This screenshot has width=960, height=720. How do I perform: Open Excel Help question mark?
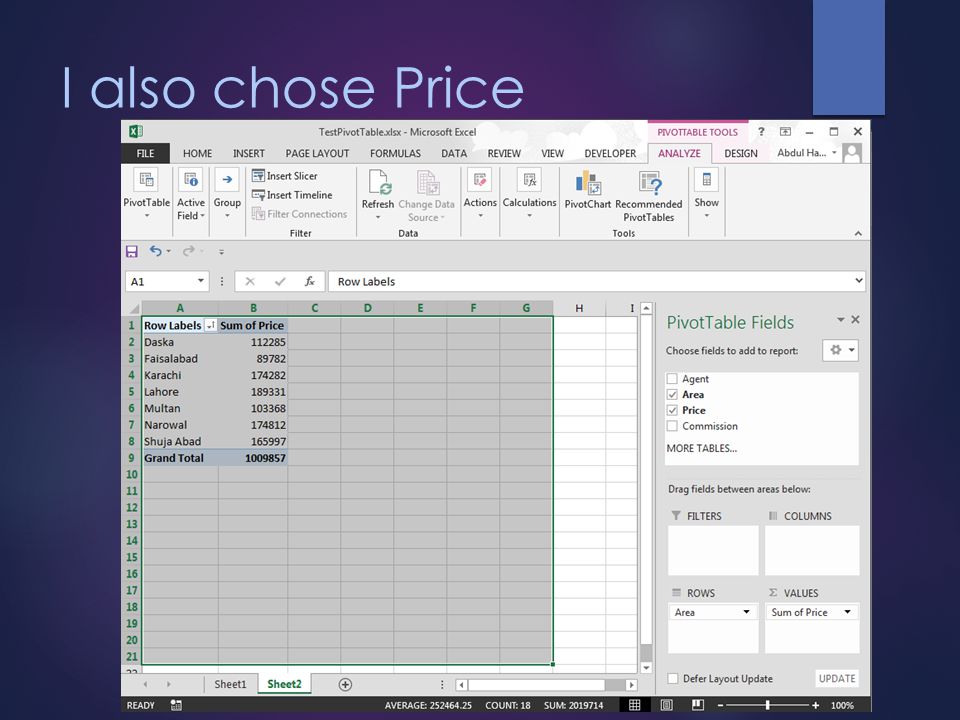click(x=761, y=132)
